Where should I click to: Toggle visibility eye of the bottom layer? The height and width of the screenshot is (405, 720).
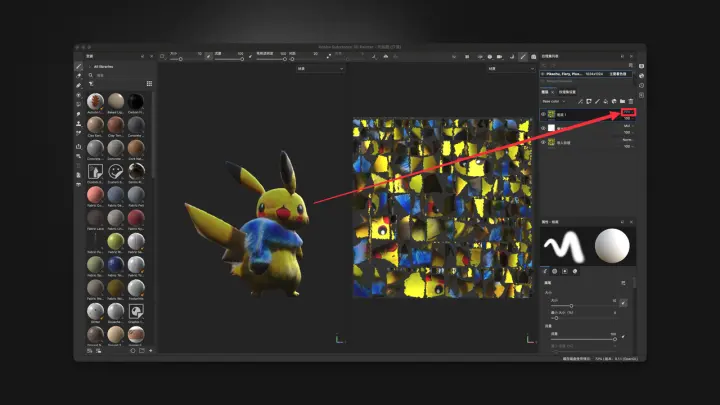click(x=544, y=143)
